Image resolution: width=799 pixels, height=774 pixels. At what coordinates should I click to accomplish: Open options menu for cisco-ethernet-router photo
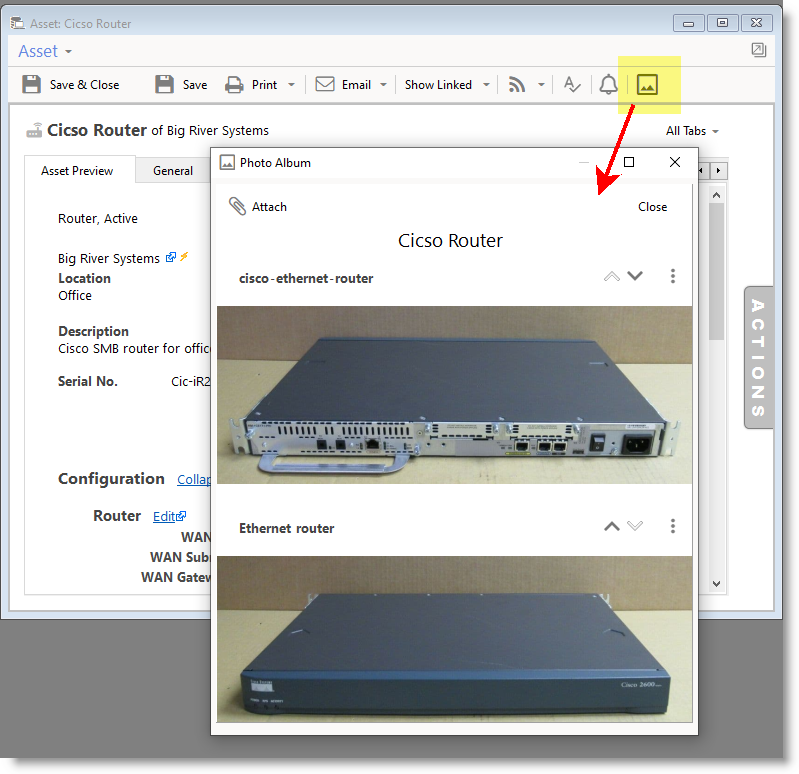point(673,277)
